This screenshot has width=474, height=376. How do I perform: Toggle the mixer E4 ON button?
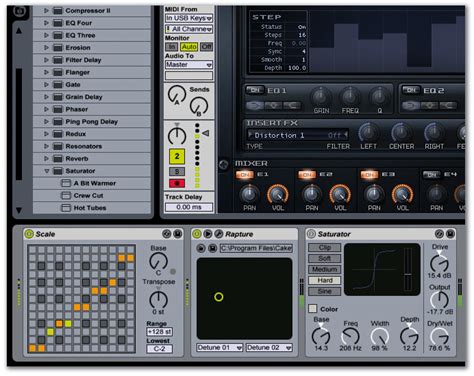point(432,174)
